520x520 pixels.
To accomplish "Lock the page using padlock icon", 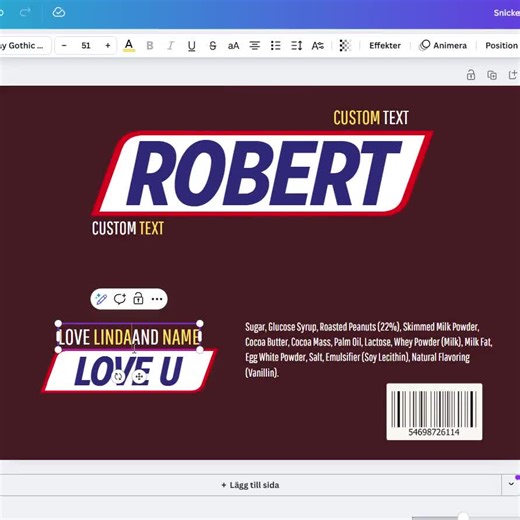I will pos(471,75).
